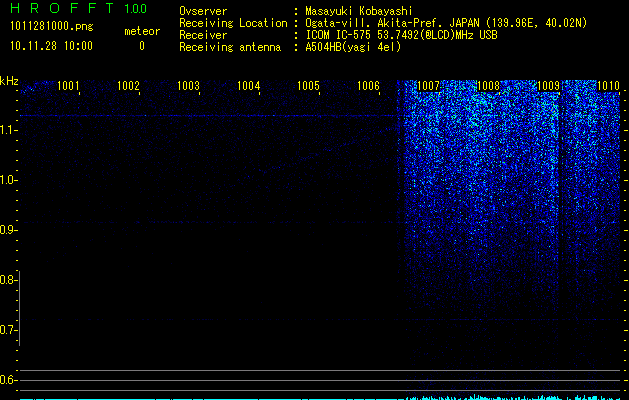Image resolution: width=629 pixels, height=400 pixels.
Task: Click the 1010 time marker
Action: 608,85
